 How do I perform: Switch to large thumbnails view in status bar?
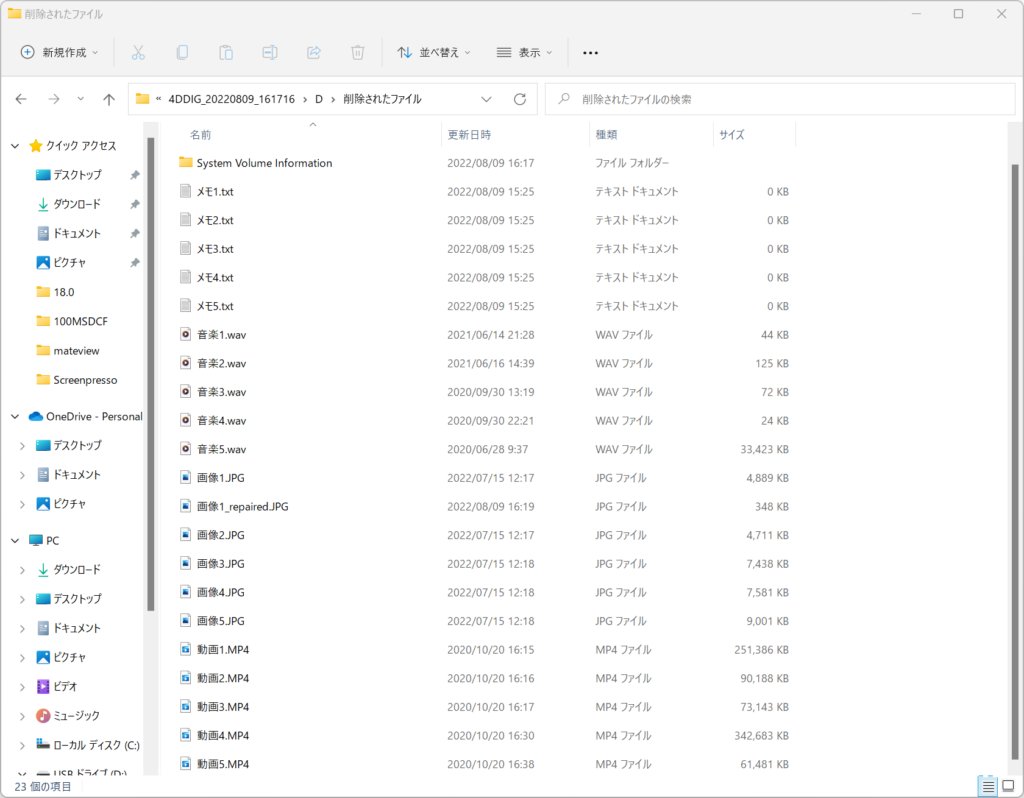(1008, 785)
